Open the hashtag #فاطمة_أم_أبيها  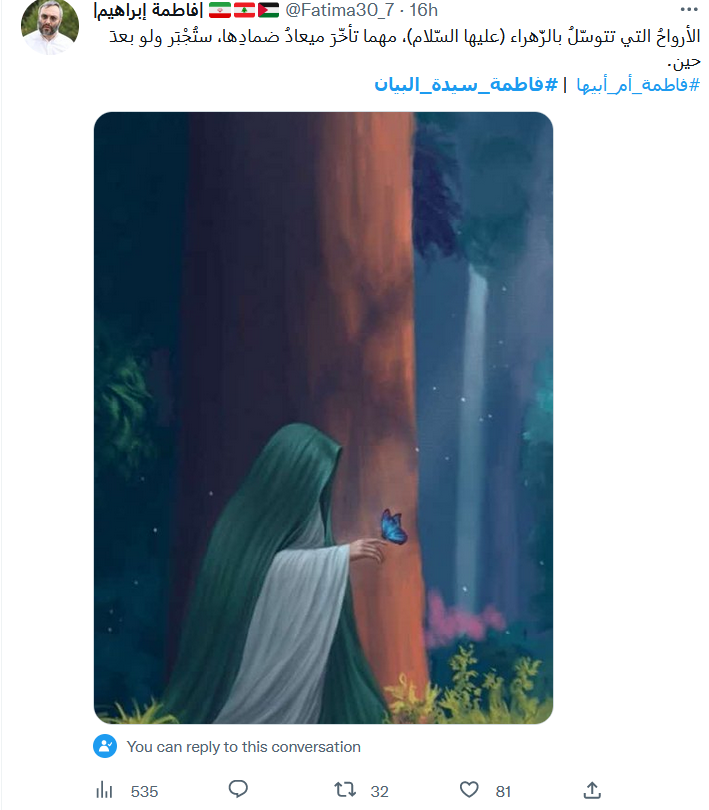click(x=638, y=85)
